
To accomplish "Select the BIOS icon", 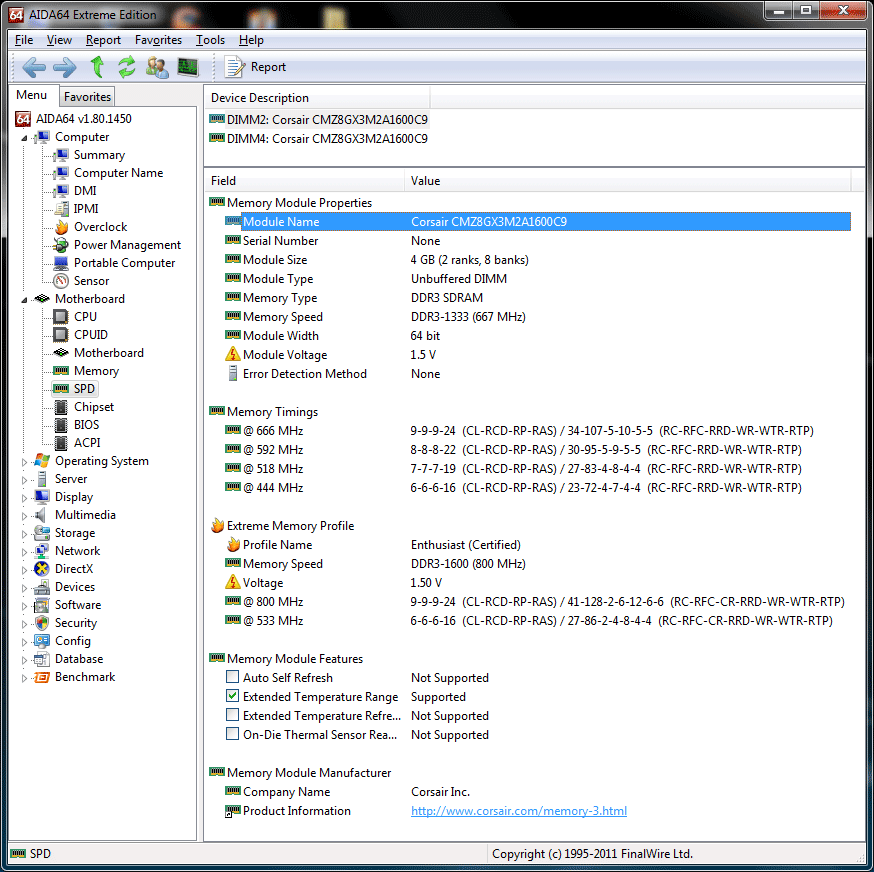I will point(61,425).
